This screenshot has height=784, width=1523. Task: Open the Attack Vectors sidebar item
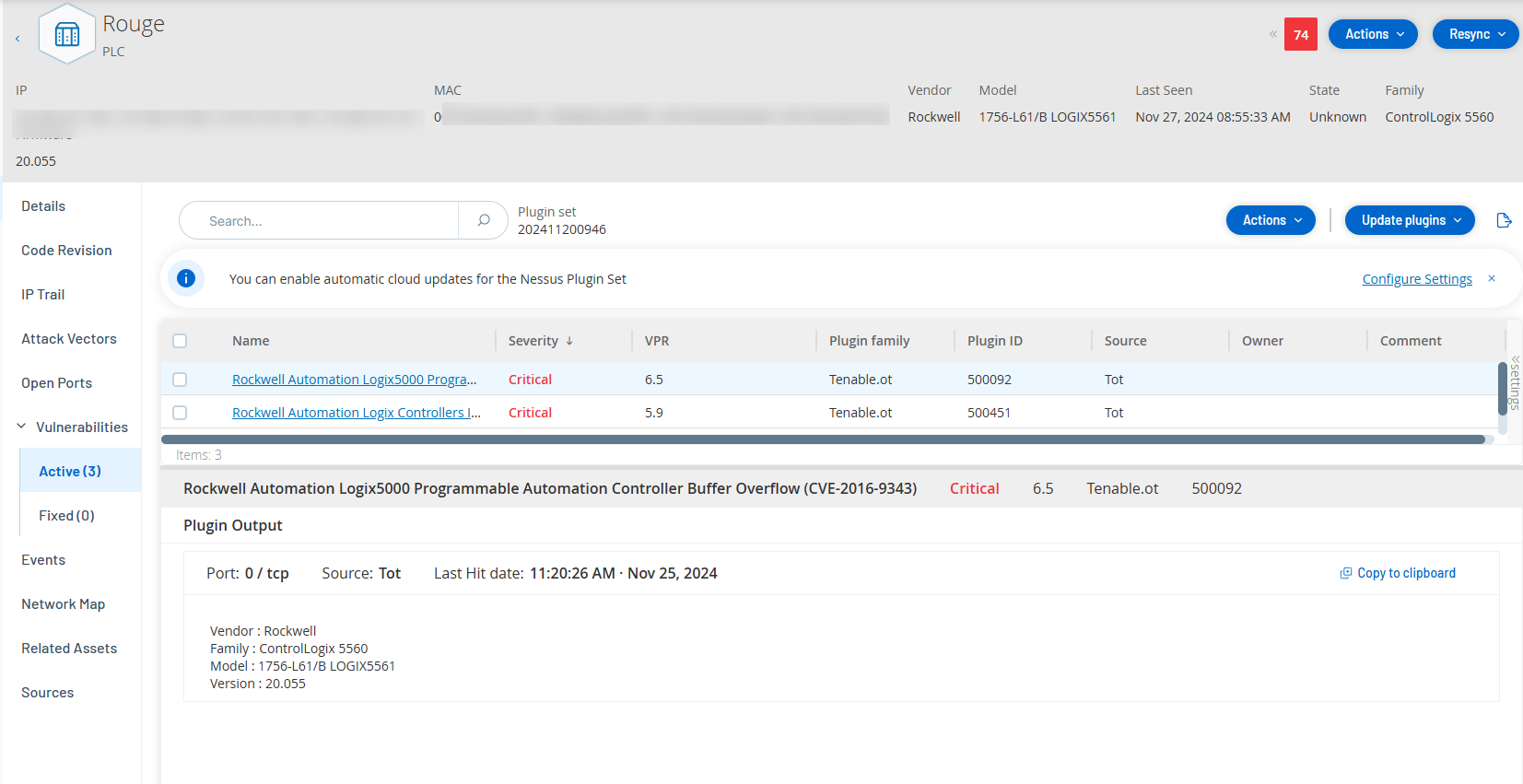pyautogui.click(x=69, y=339)
